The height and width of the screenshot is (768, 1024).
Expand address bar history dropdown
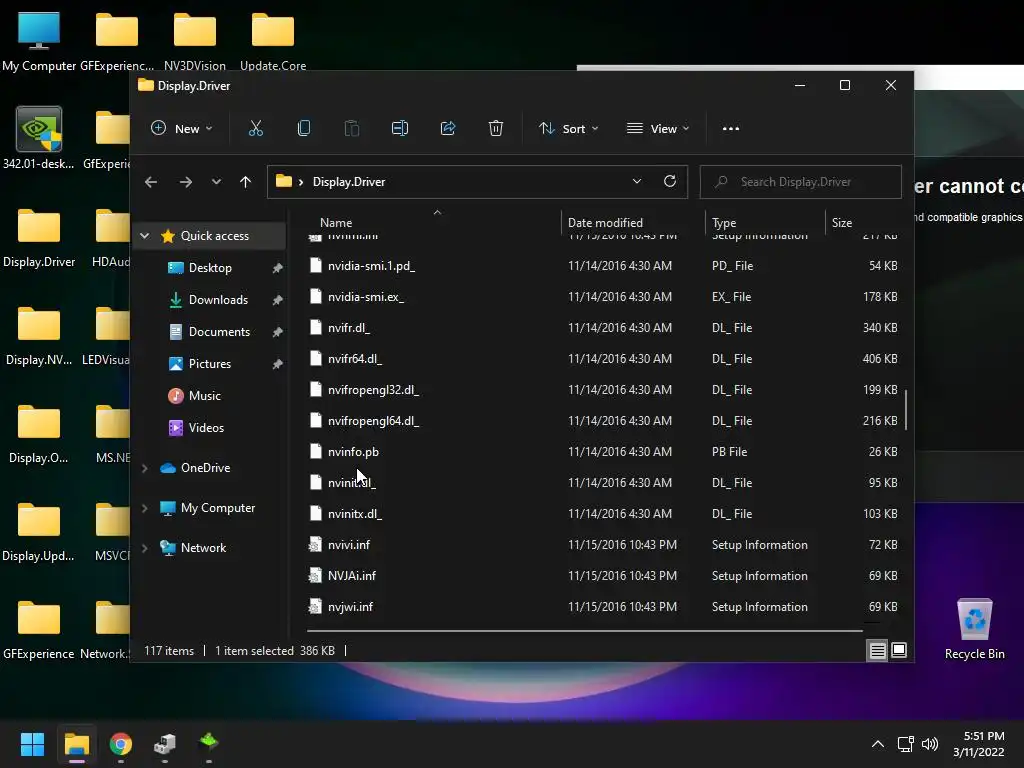(x=637, y=182)
